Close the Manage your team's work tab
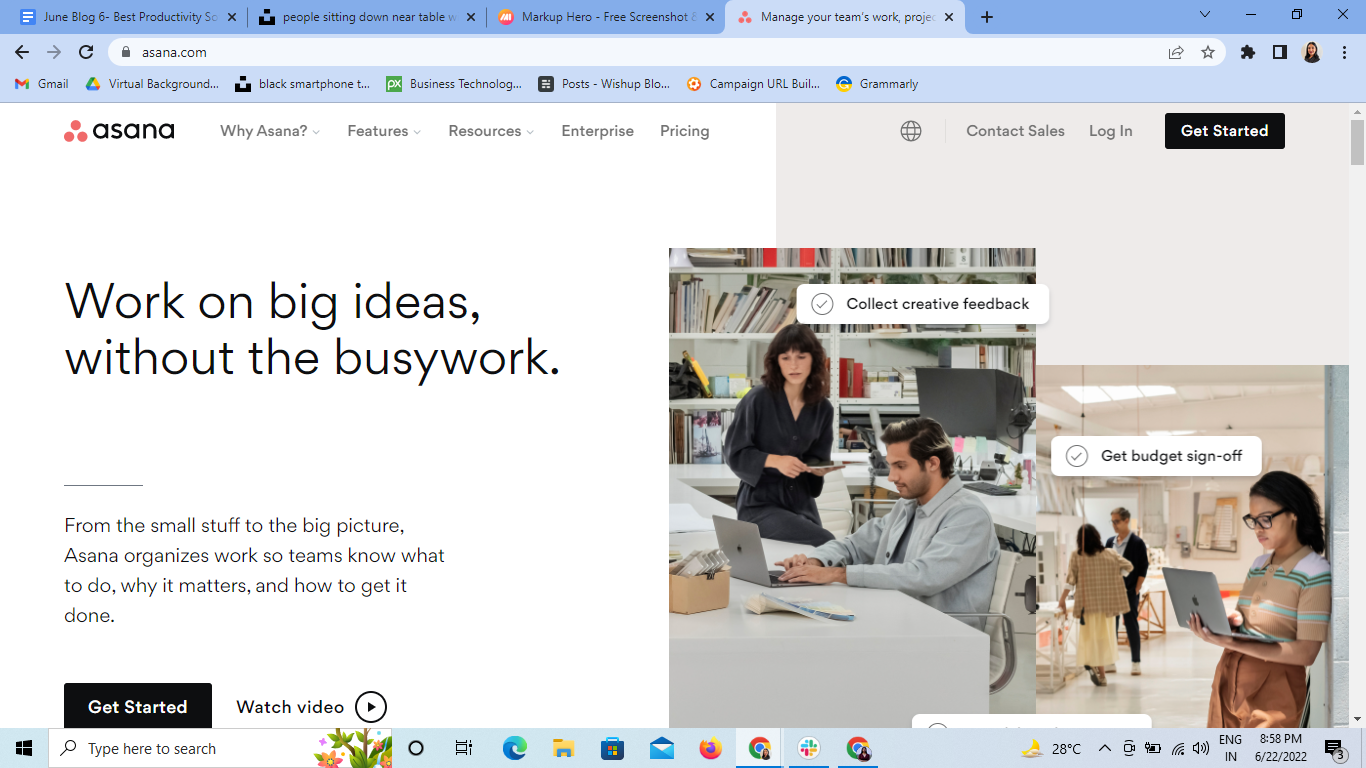Image resolution: width=1366 pixels, height=768 pixels. tap(949, 17)
